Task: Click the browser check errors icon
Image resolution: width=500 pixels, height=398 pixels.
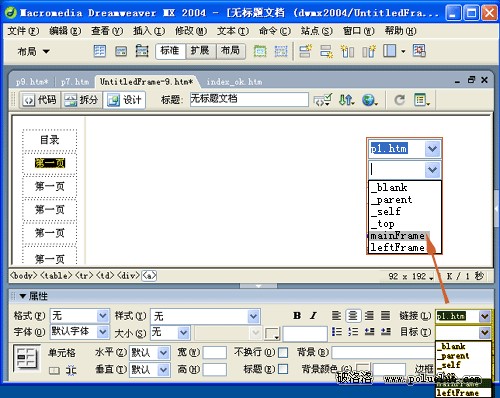Action: [x=322, y=100]
